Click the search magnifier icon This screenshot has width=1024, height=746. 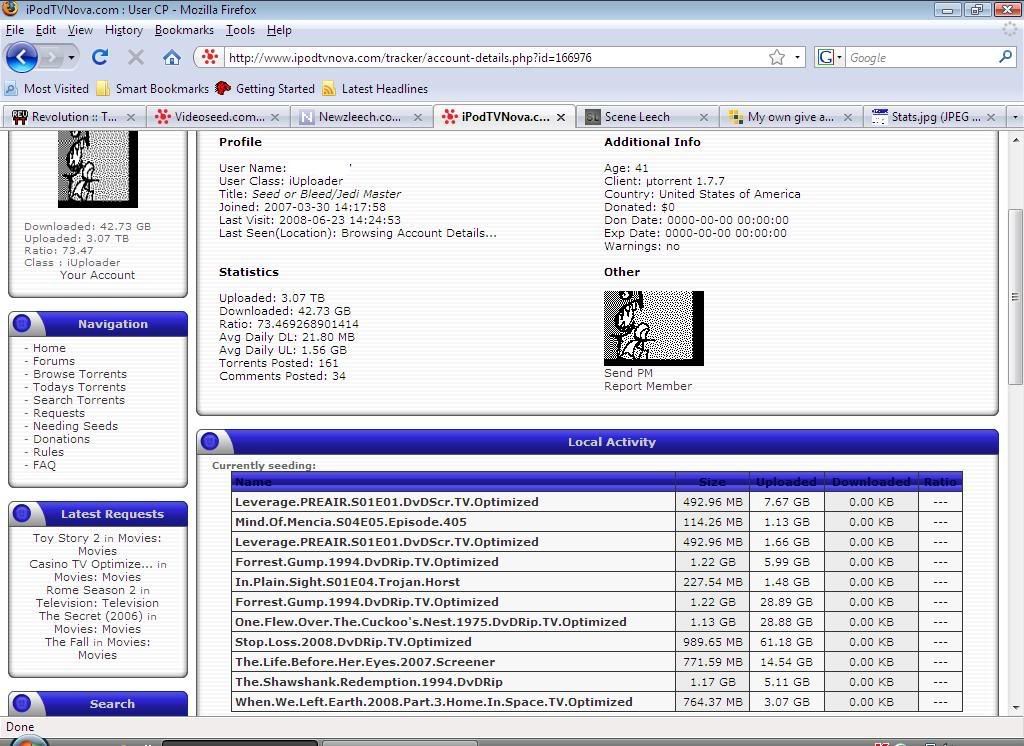coord(1005,57)
